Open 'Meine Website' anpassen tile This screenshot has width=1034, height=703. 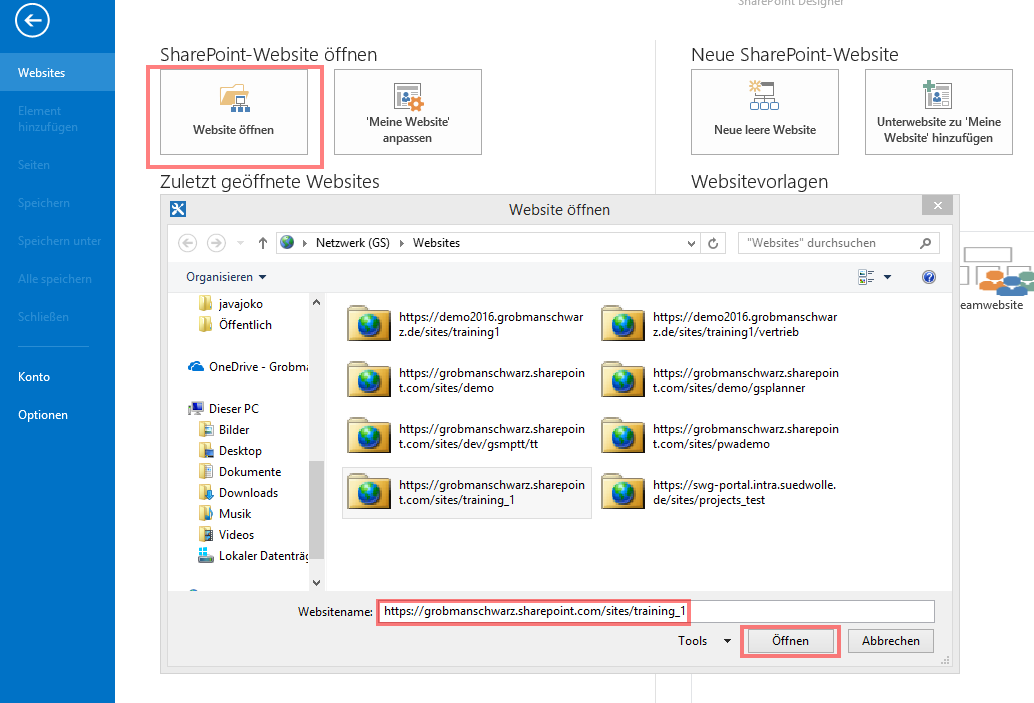(407, 112)
